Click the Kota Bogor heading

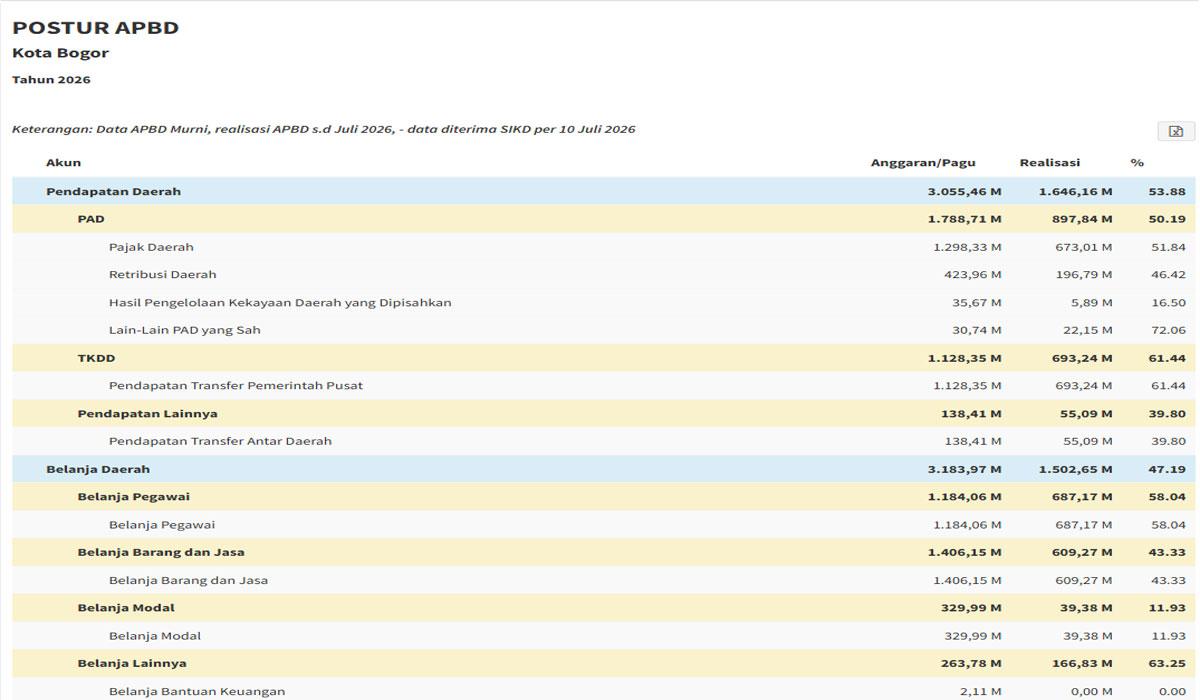point(60,53)
